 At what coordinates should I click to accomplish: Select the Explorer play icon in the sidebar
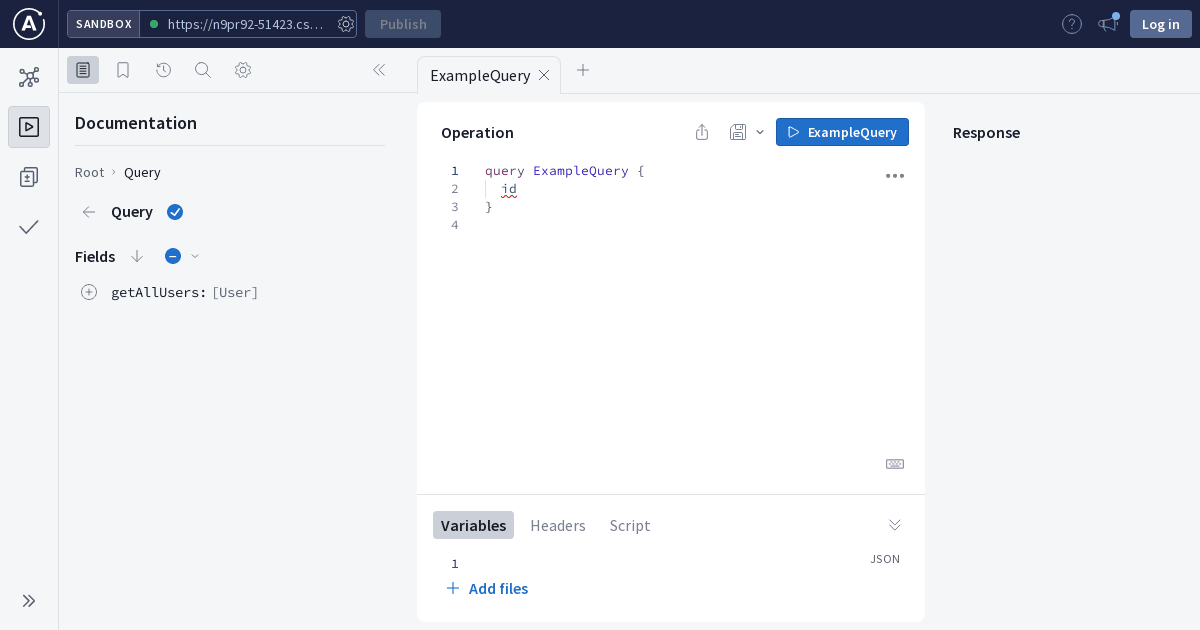point(29,127)
